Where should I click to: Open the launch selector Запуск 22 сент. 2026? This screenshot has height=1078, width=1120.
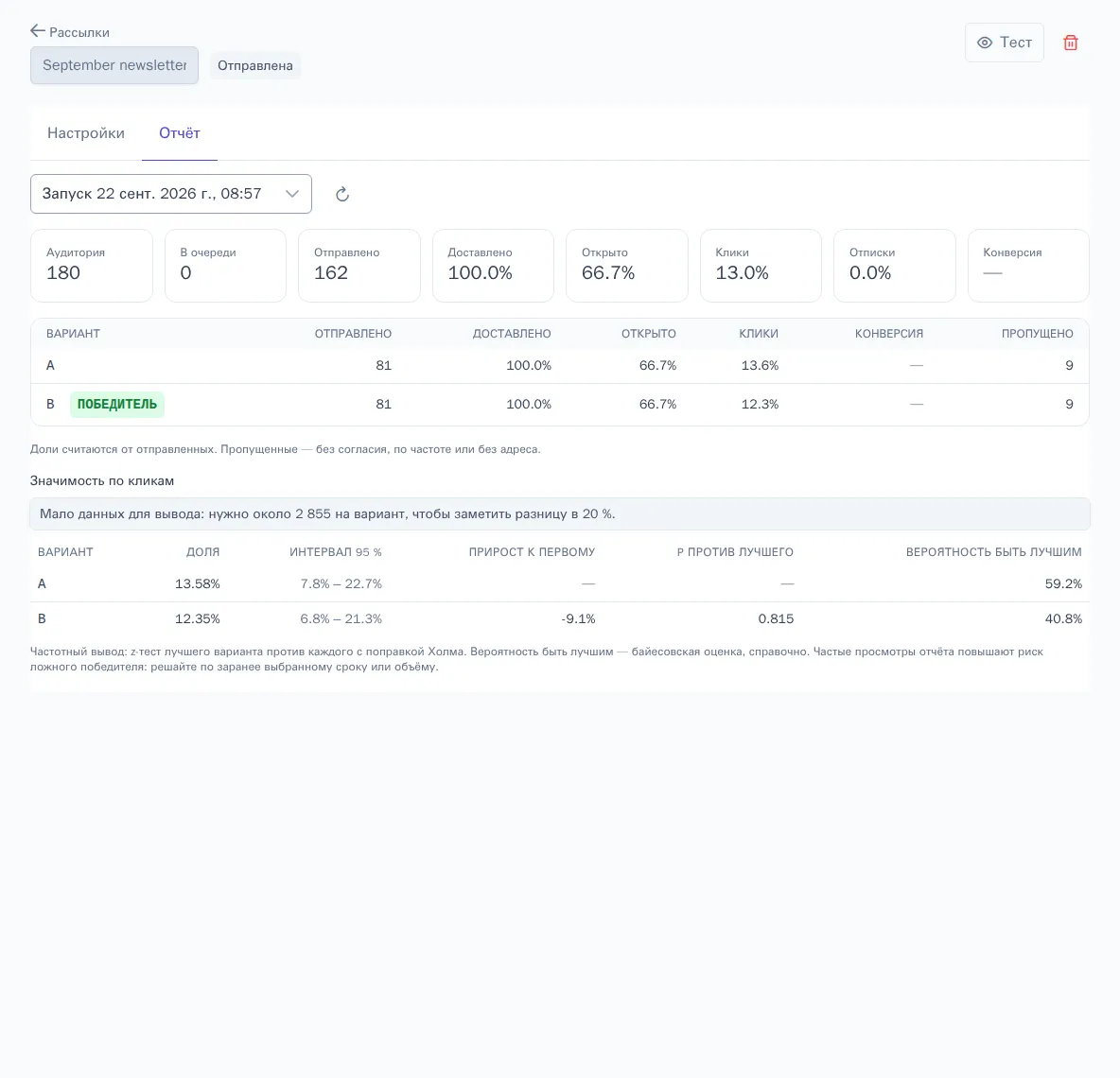pyautogui.click(x=170, y=194)
